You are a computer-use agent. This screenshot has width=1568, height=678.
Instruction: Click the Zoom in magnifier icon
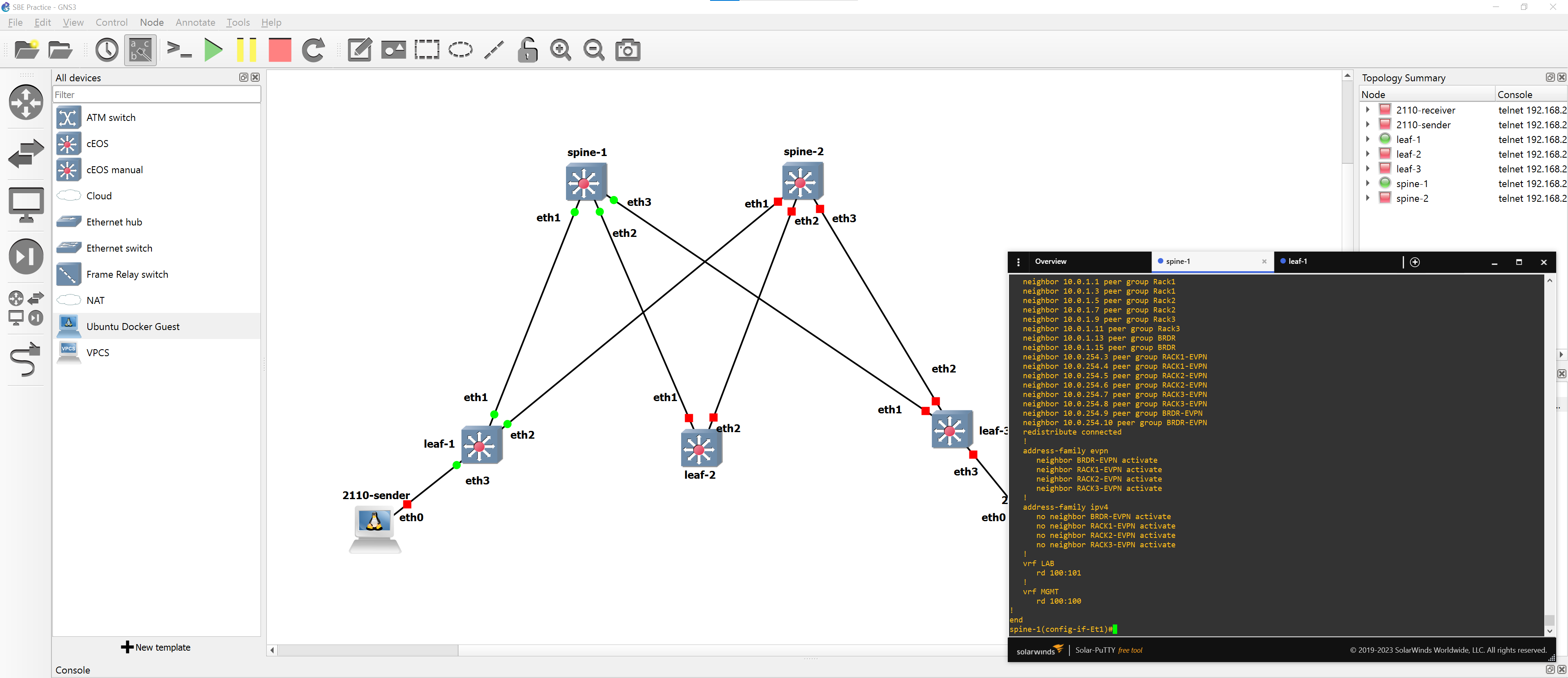point(561,50)
